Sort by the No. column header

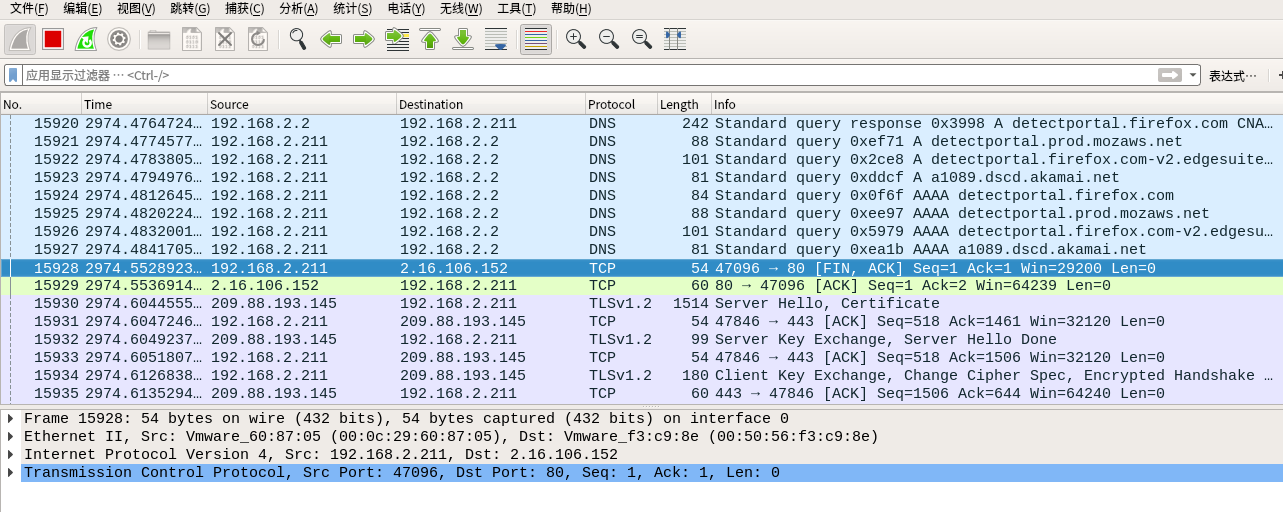[x=41, y=104]
